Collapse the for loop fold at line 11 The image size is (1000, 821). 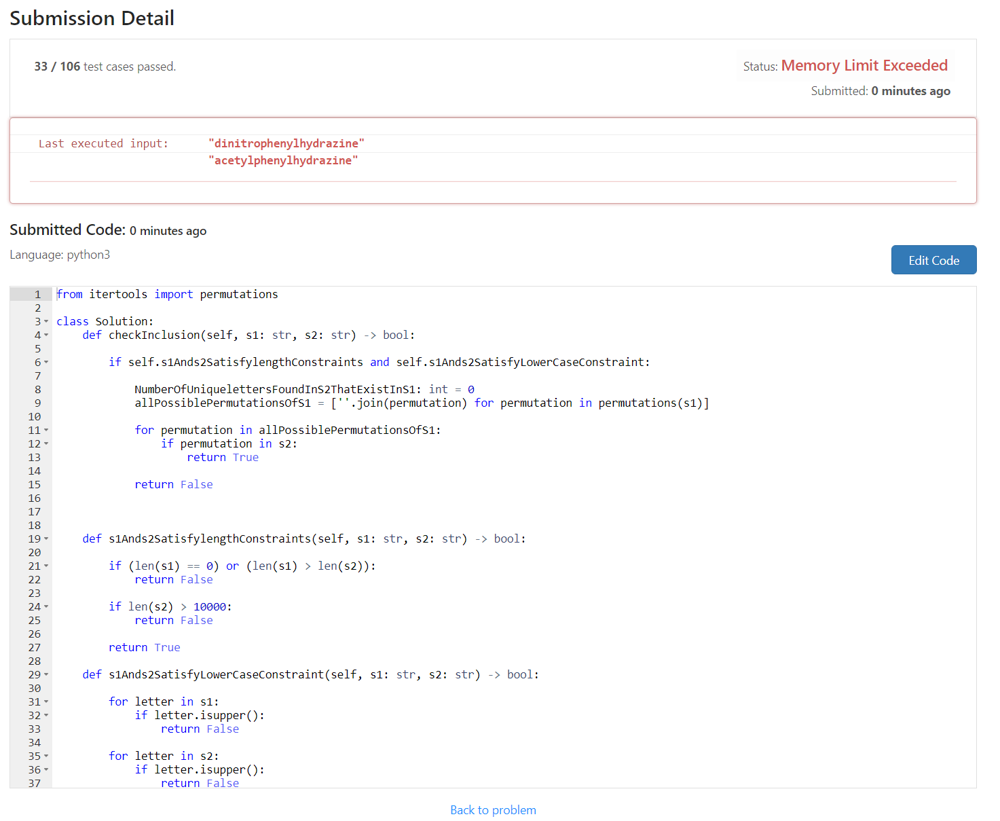pos(46,430)
